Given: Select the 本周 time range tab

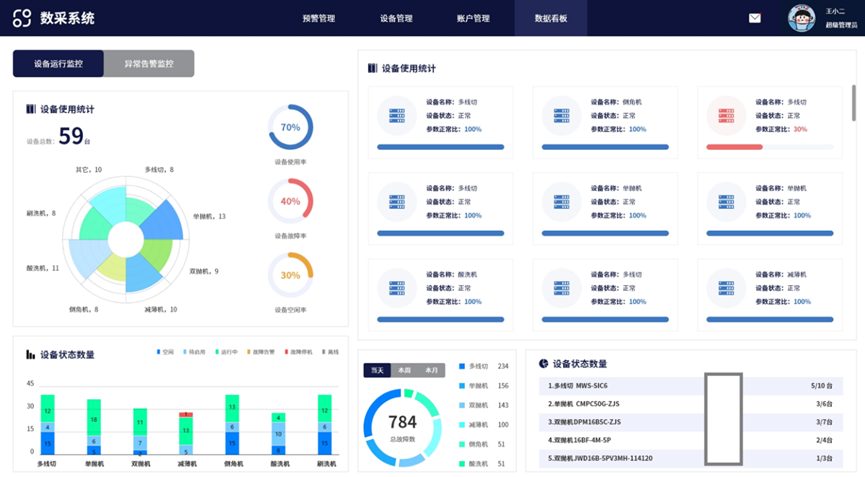Looking at the screenshot, I should click(x=404, y=370).
